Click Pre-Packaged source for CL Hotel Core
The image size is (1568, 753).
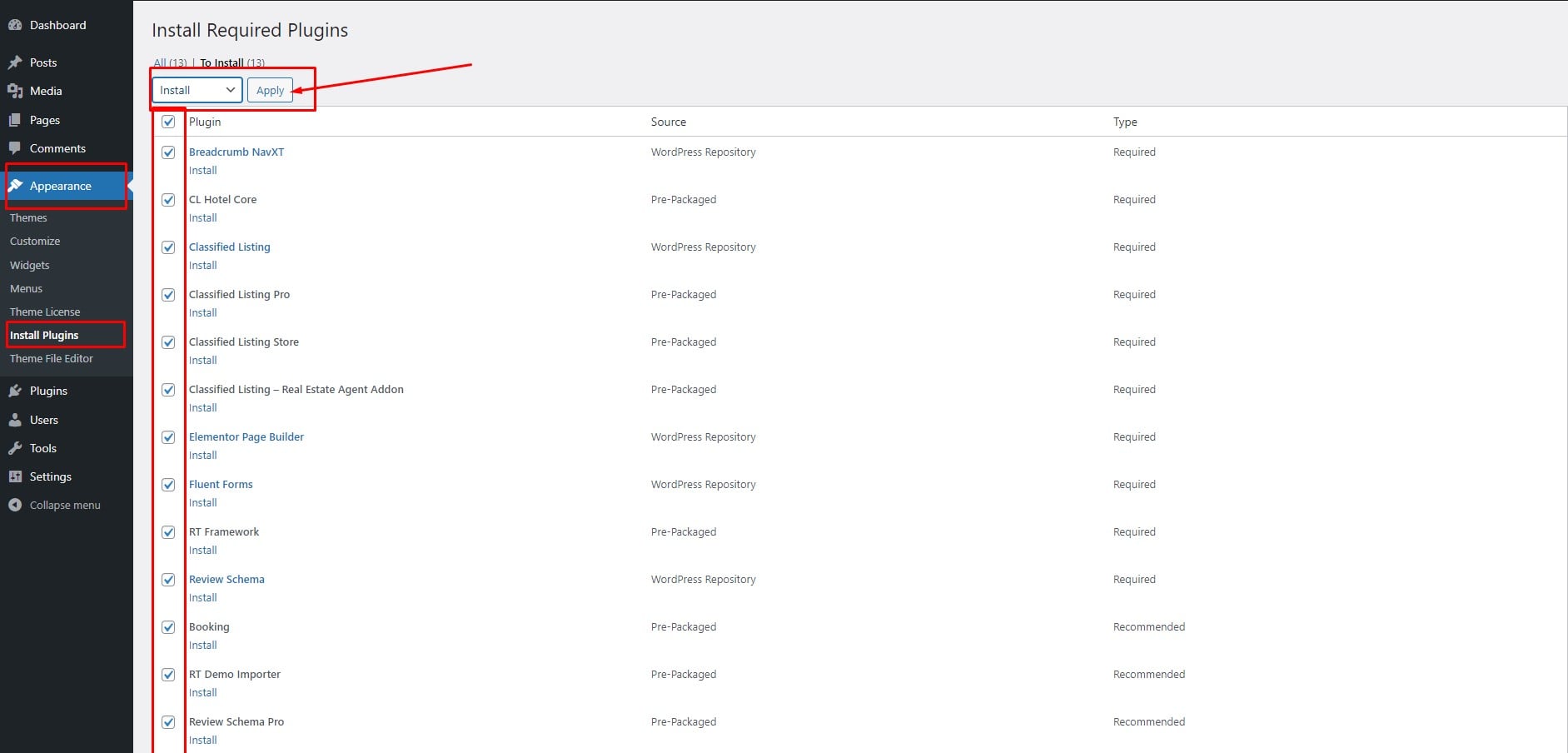[x=684, y=199]
